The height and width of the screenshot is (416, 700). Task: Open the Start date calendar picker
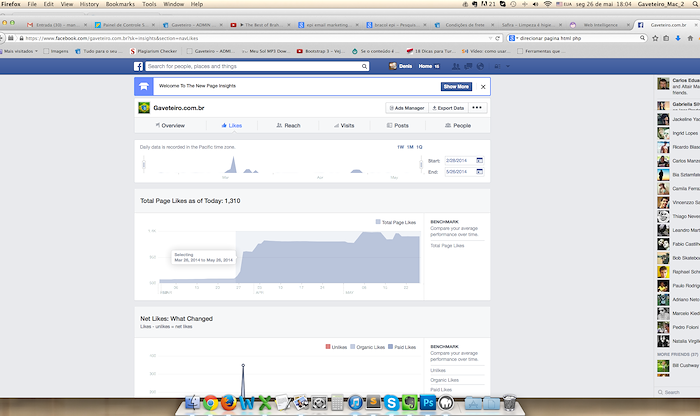coord(479,160)
